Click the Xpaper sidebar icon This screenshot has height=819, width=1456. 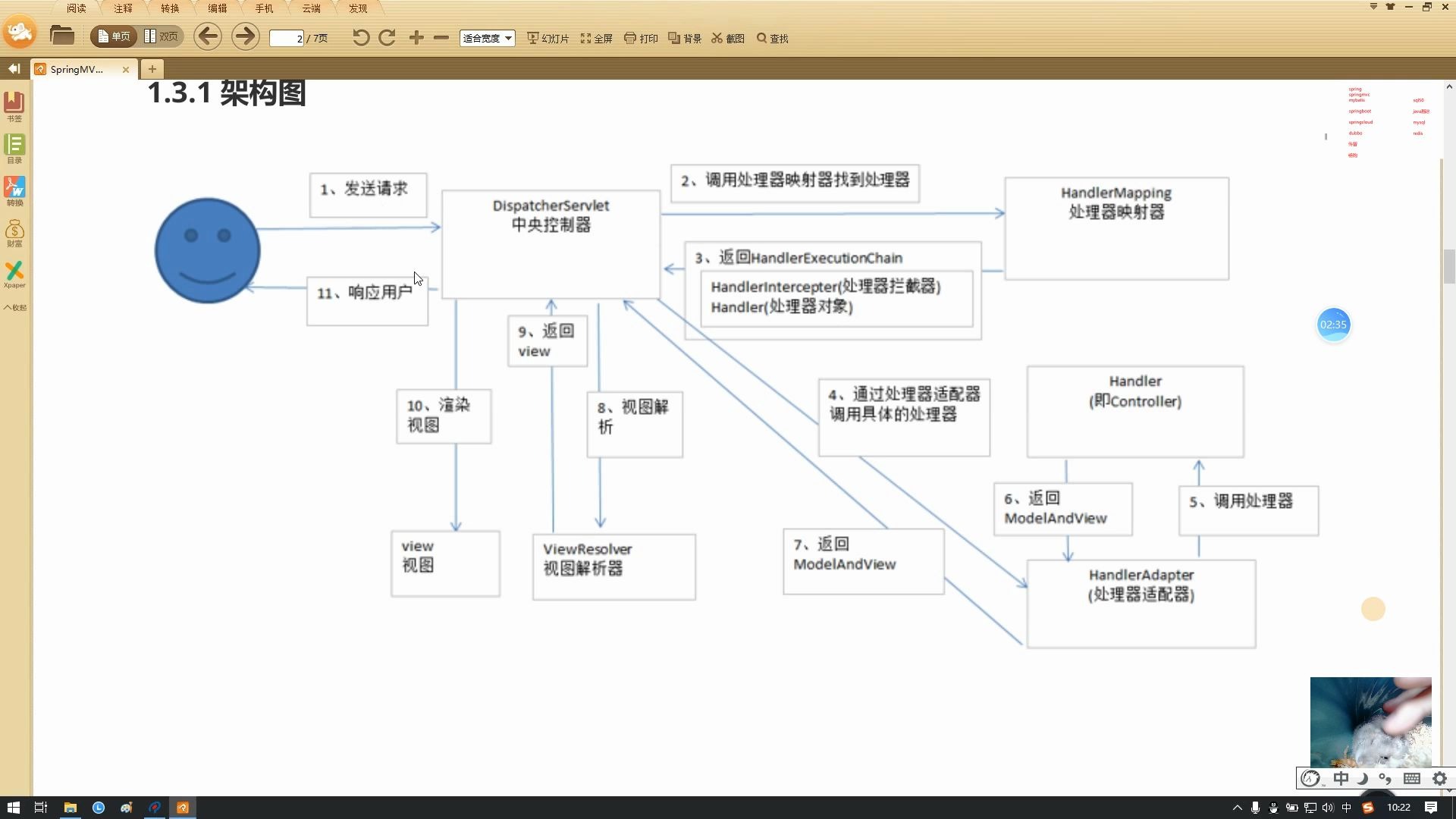(14, 272)
